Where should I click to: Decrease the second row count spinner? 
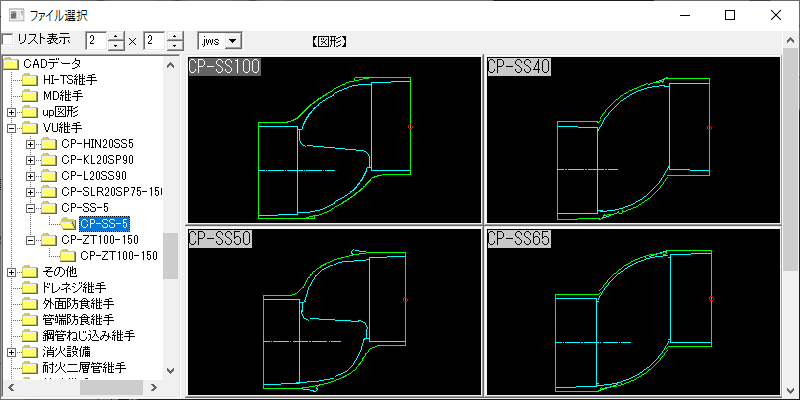pyautogui.click(x=176, y=45)
